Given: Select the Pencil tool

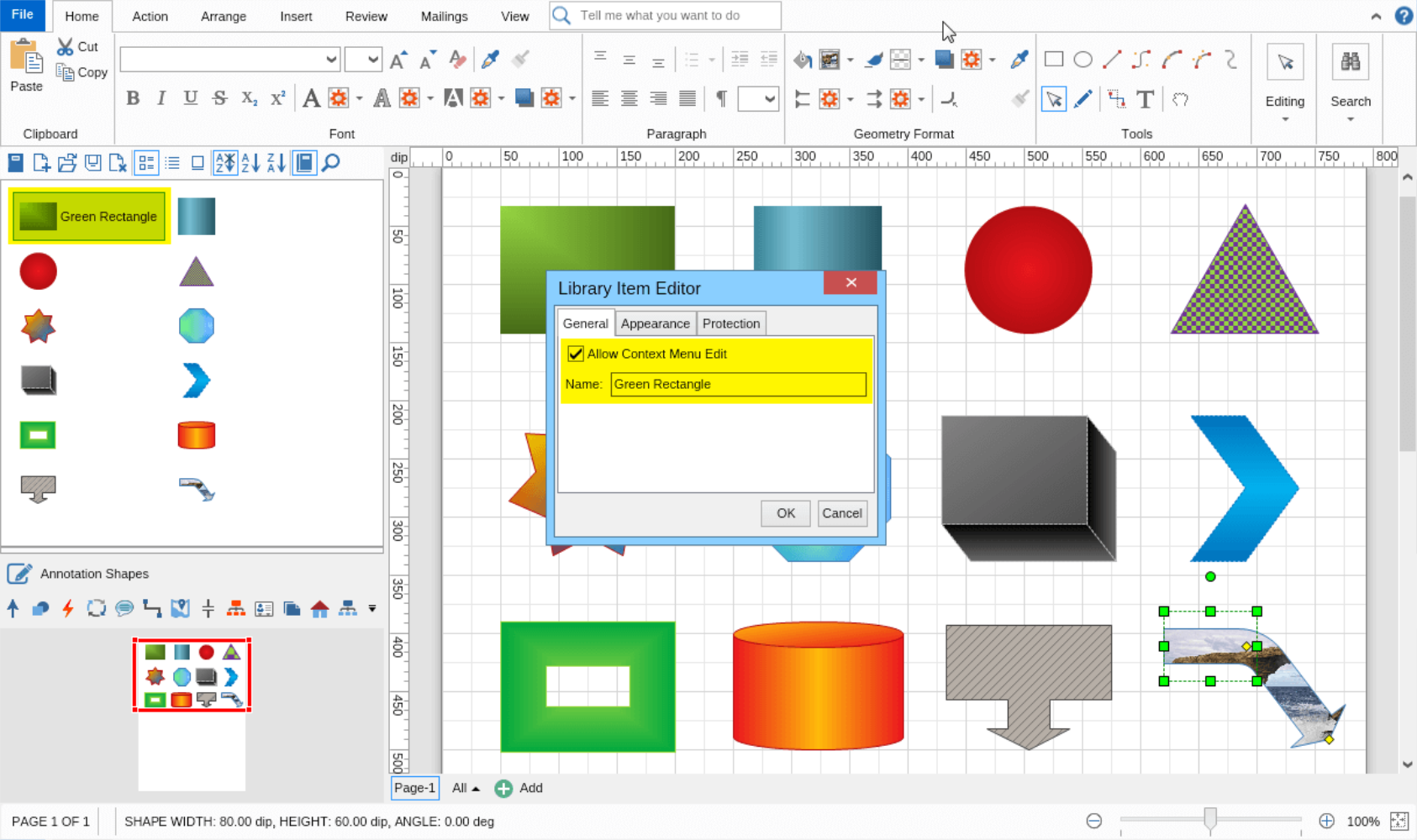Looking at the screenshot, I should pos(1083,99).
